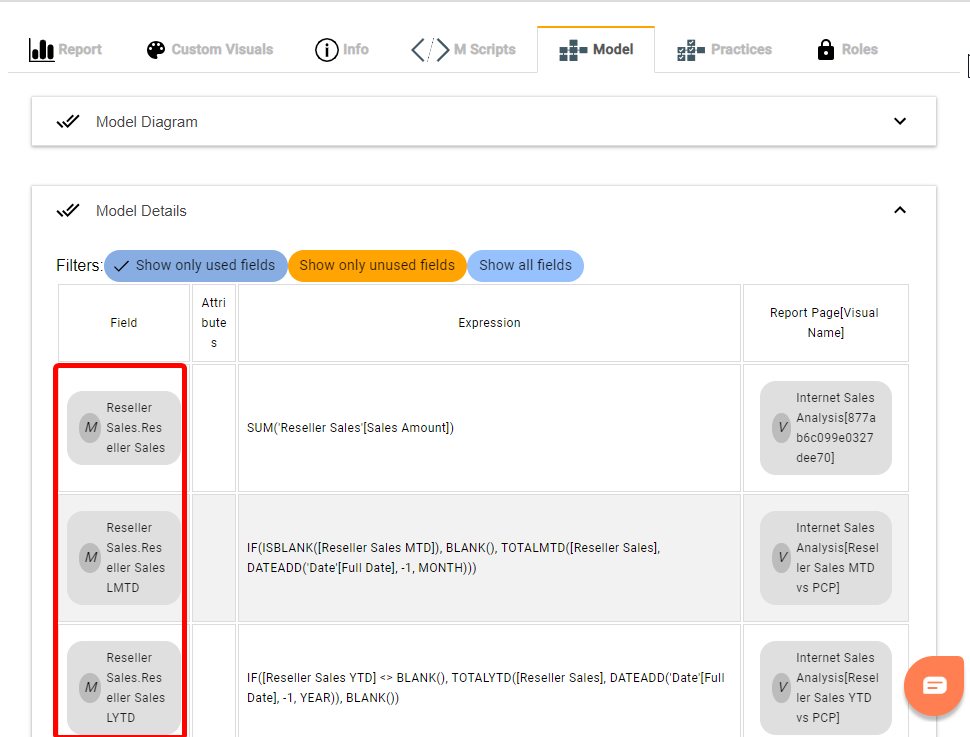Click the code brackets icon beside M Scripts

(431, 50)
